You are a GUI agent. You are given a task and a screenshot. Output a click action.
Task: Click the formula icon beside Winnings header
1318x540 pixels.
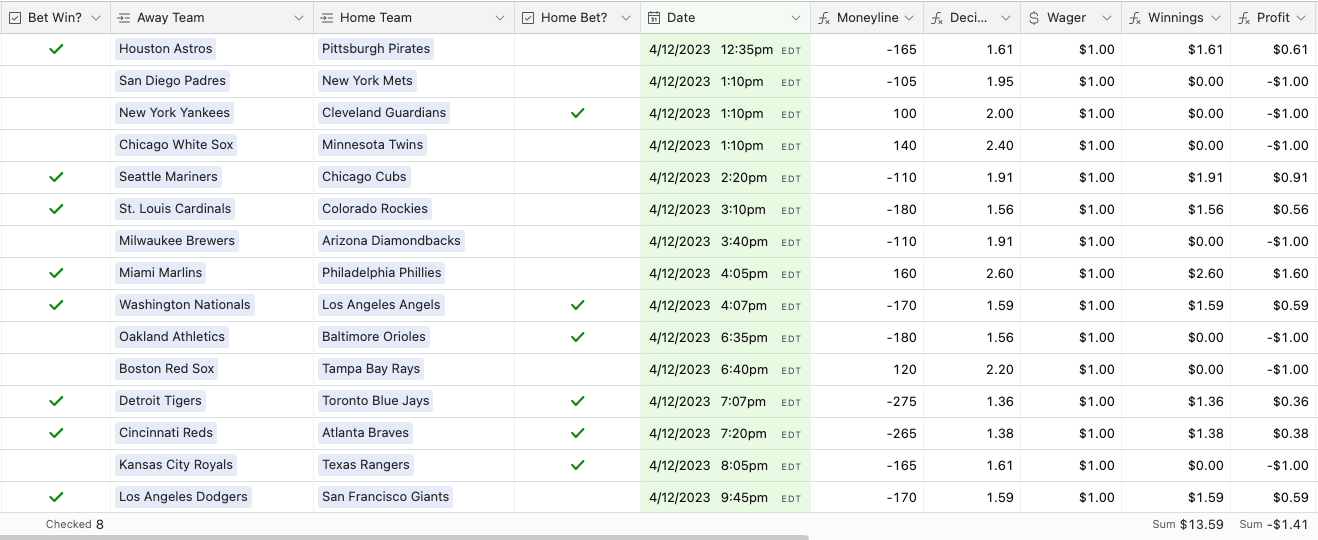point(1135,18)
